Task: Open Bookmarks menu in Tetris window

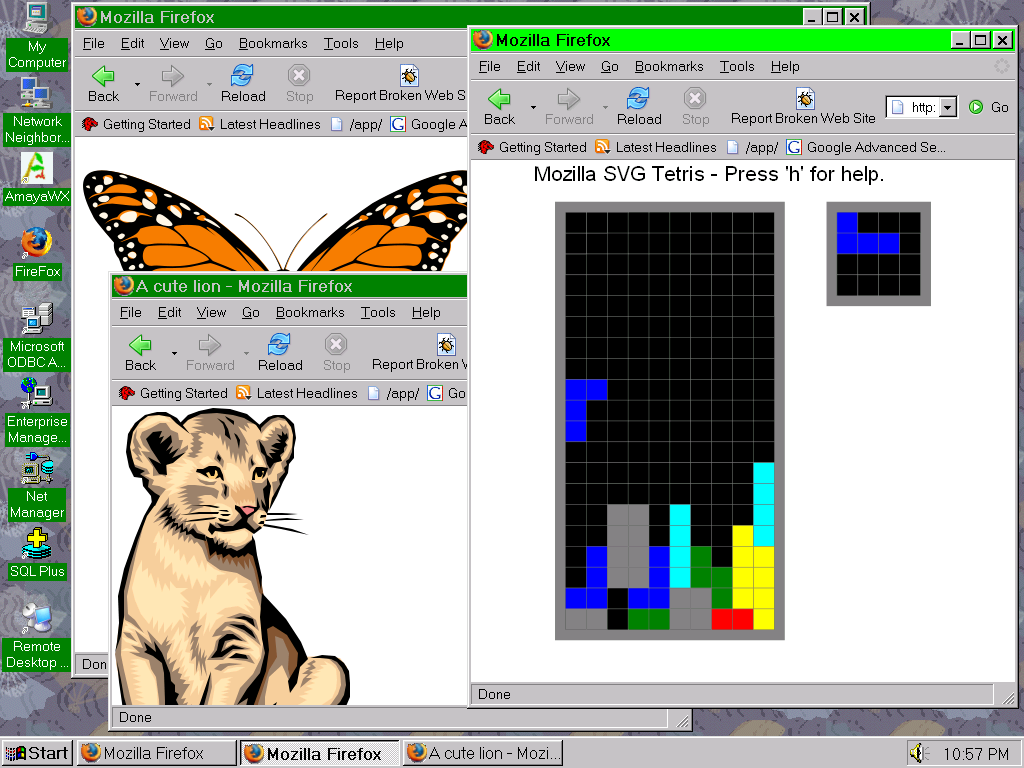Action: click(669, 66)
